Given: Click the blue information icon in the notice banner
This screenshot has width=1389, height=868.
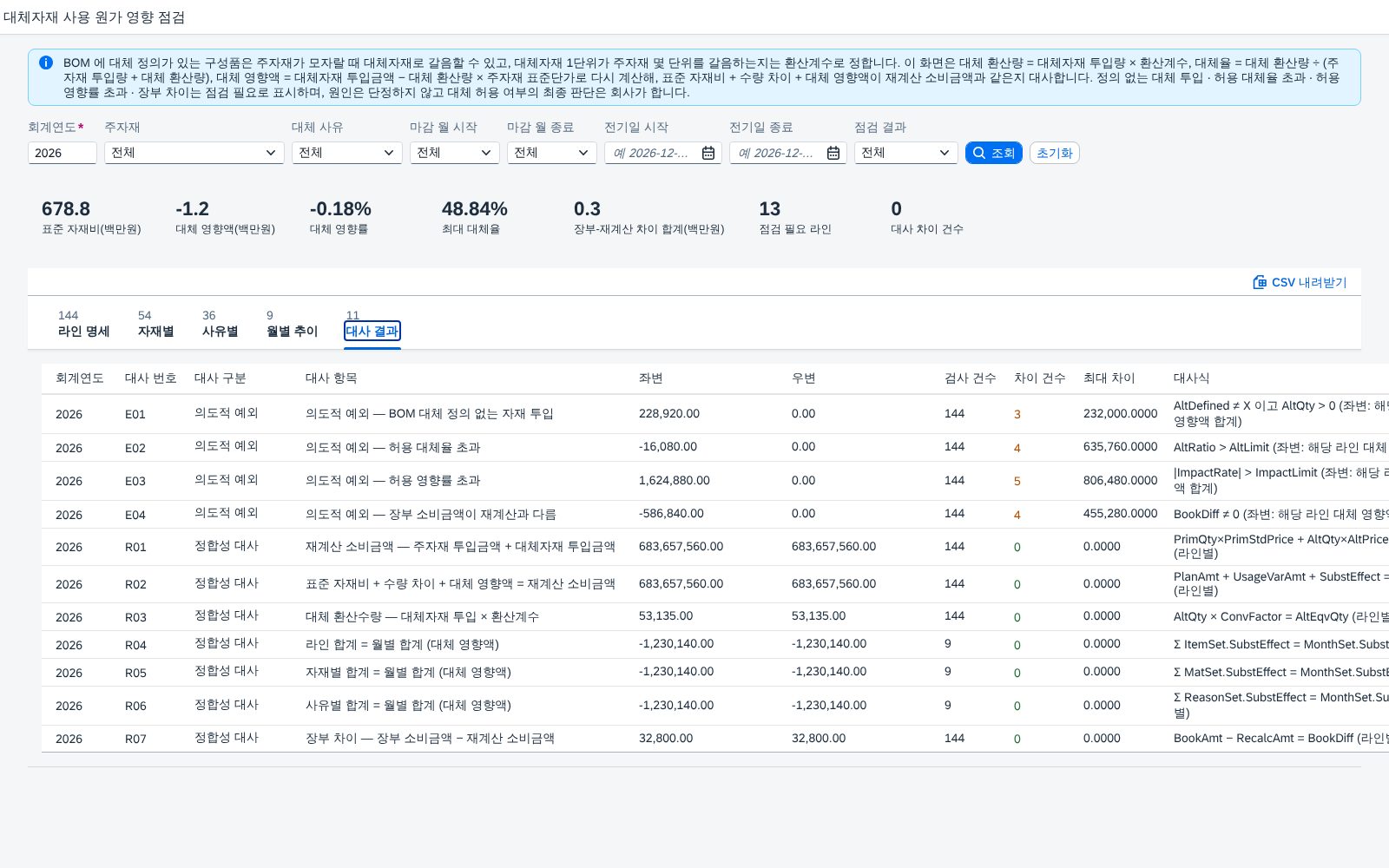Looking at the screenshot, I should click(x=46, y=62).
